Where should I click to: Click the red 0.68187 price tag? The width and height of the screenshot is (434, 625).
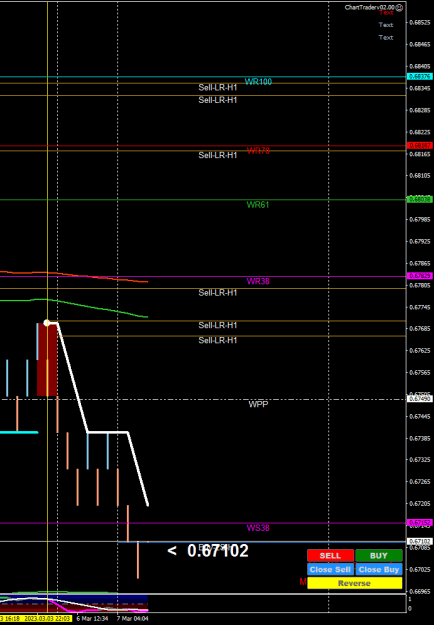[x=419, y=145]
